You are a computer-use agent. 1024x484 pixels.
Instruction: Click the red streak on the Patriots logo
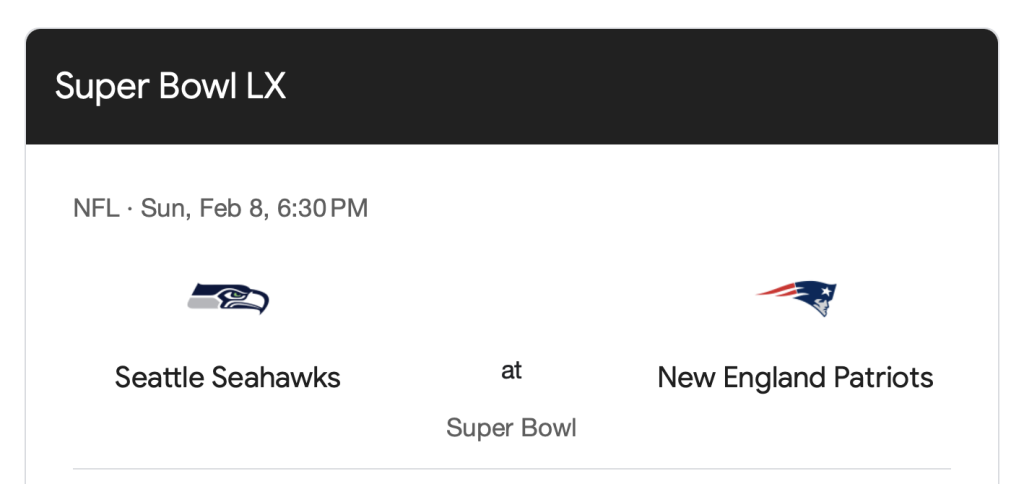point(777,291)
